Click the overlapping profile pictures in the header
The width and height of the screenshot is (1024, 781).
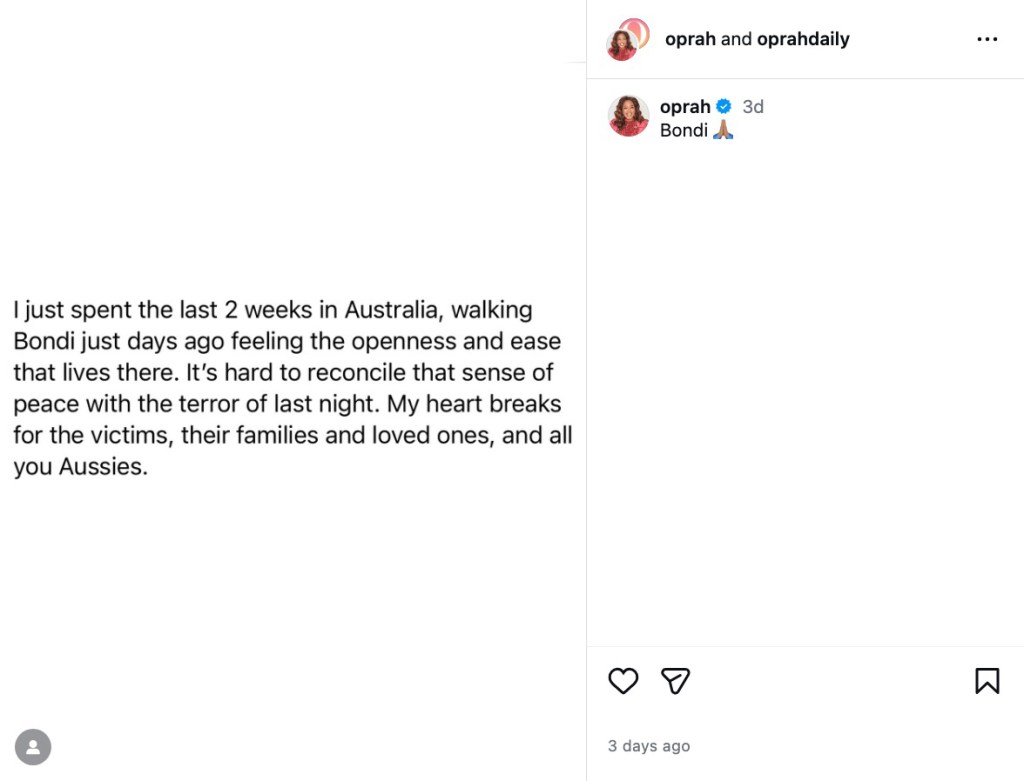point(626,39)
